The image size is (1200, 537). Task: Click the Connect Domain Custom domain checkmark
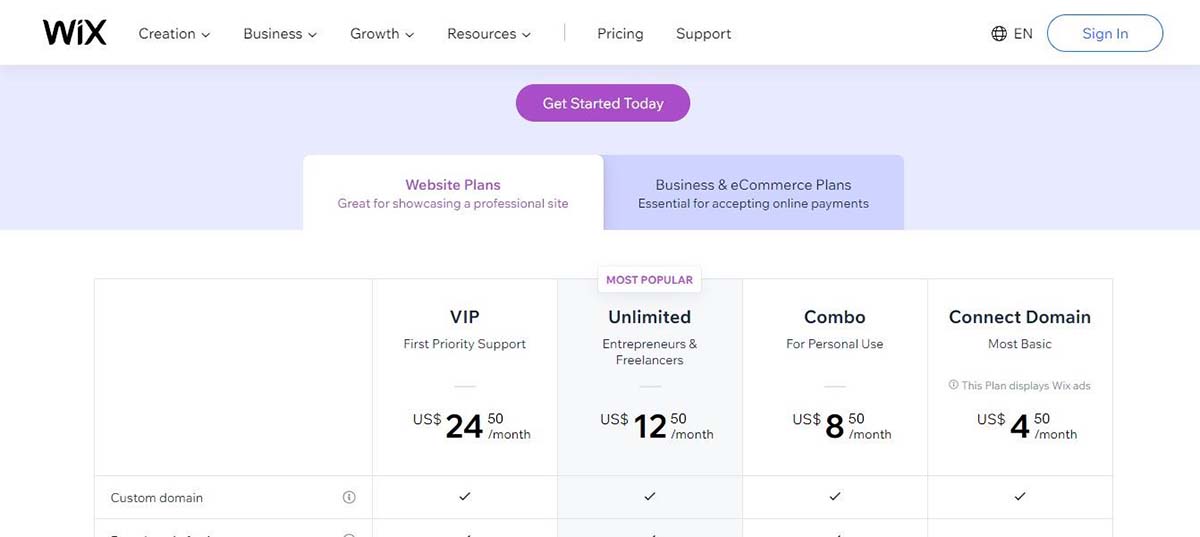click(1019, 496)
